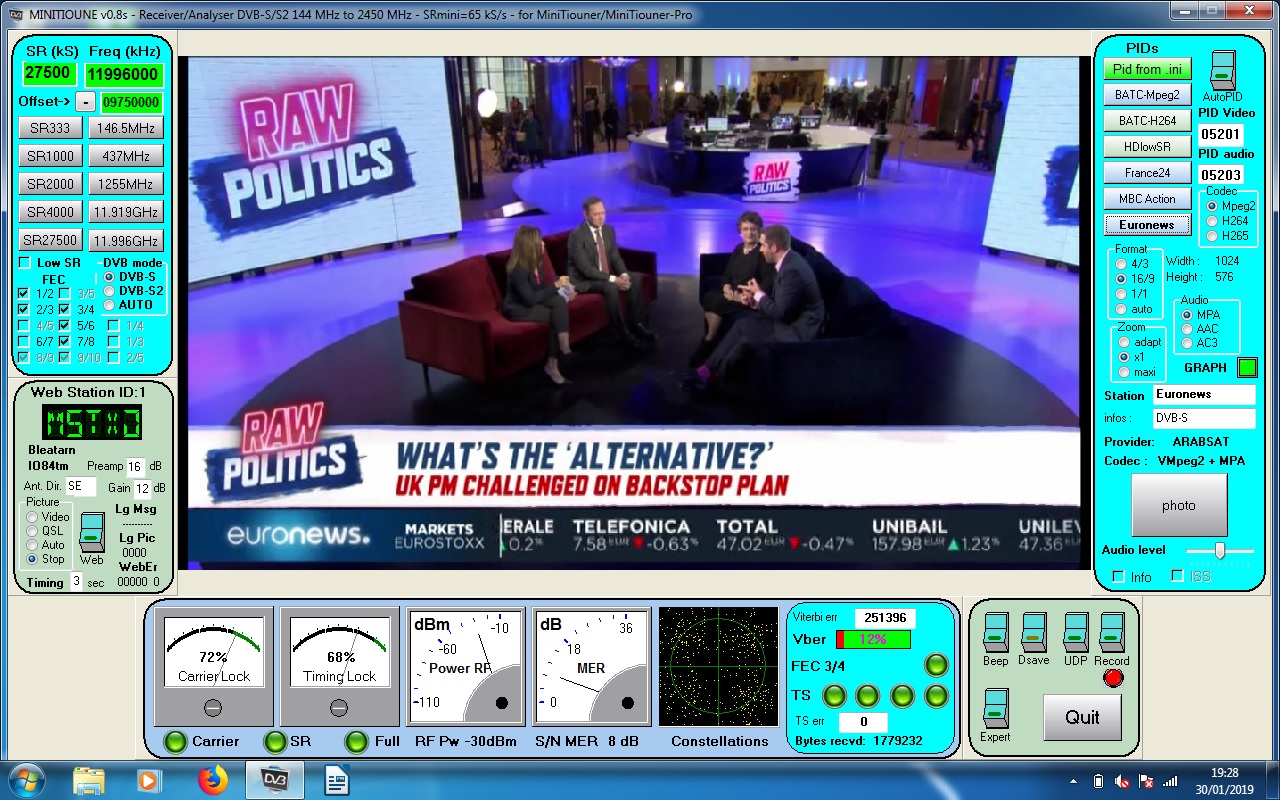The image size is (1280, 800).
Task: Uncheck the FEC 2/3 checkbox
Action: coord(24,309)
